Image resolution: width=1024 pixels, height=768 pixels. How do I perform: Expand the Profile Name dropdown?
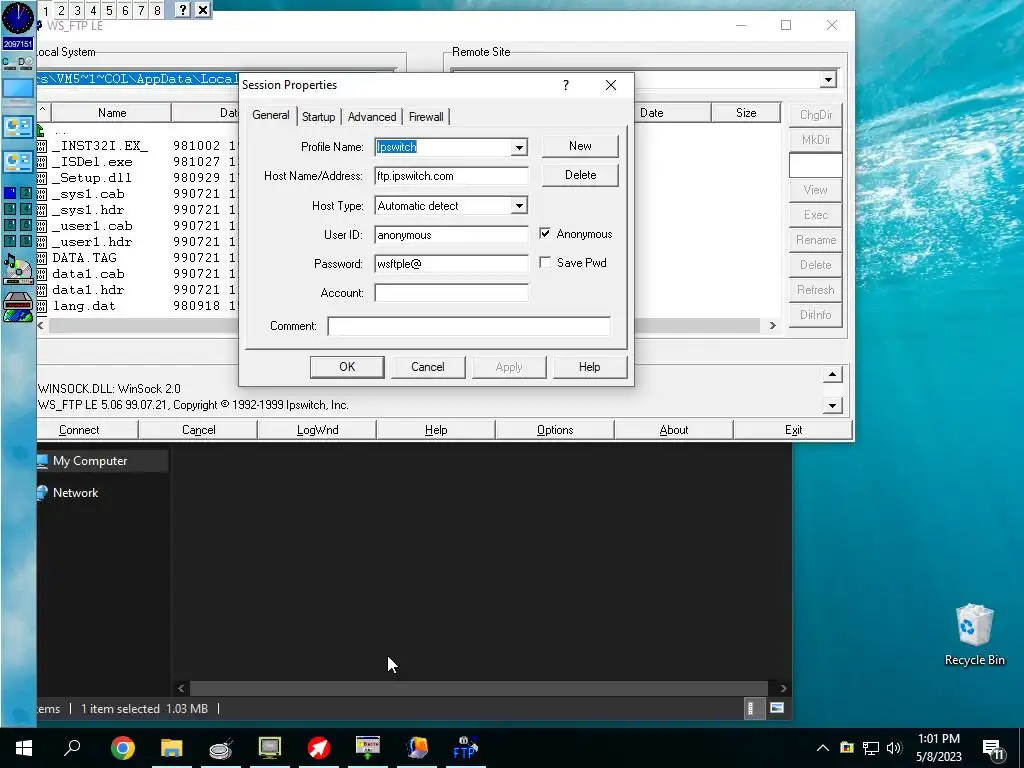[519, 147]
